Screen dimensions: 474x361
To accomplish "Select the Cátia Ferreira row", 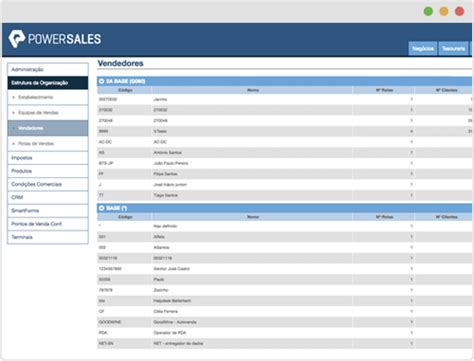I will [285, 311].
